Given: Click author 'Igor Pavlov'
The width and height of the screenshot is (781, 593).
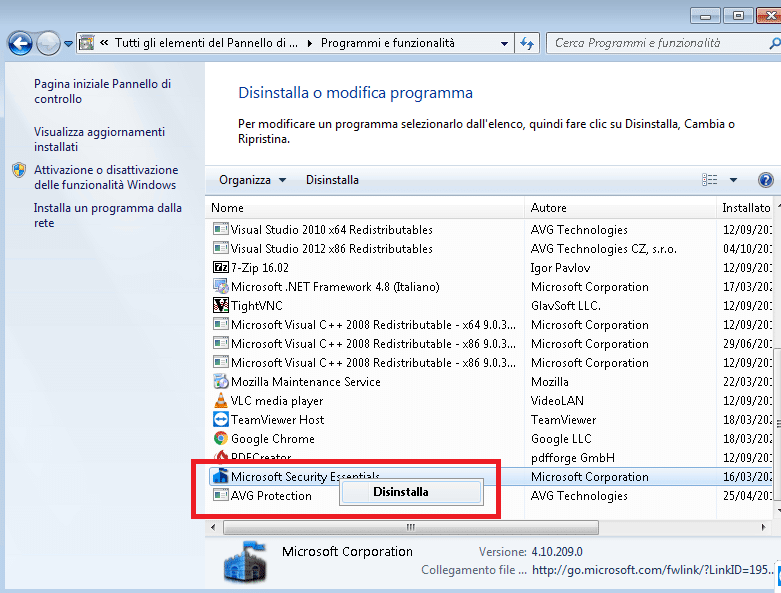Looking at the screenshot, I should (560, 268).
